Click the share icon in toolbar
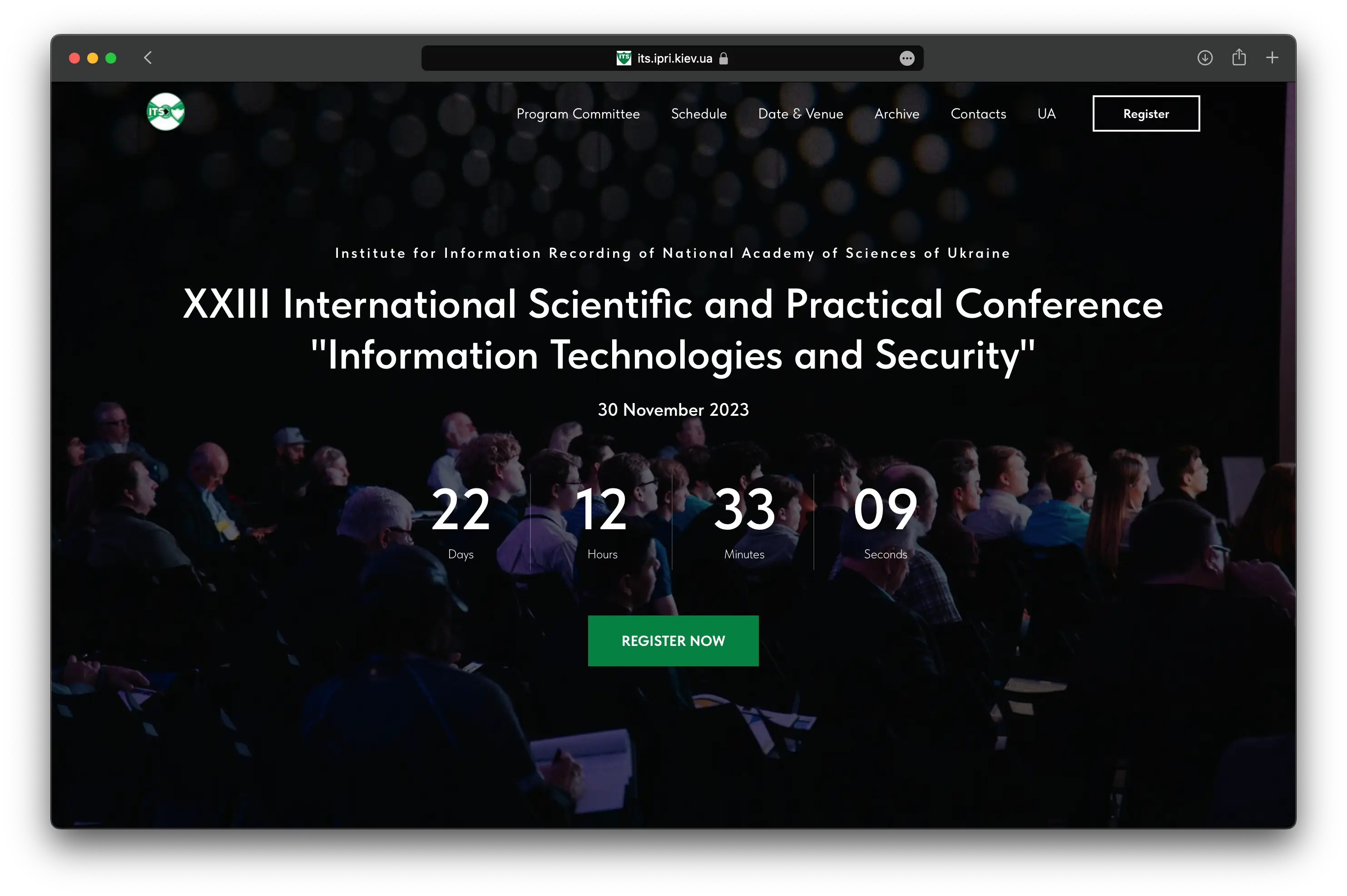Image resolution: width=1347 pixels, height=896 pixels. coord(1238,57)
